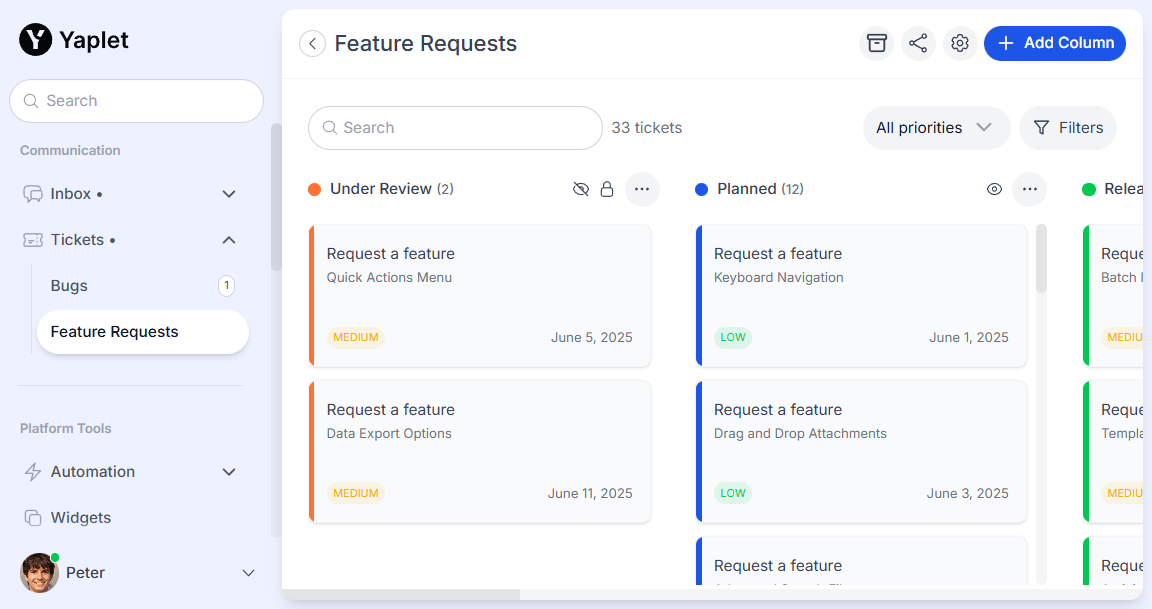The image size is (1152, 609).
Task: Click the back arrow beside Feature Requests
Action: 313,43
